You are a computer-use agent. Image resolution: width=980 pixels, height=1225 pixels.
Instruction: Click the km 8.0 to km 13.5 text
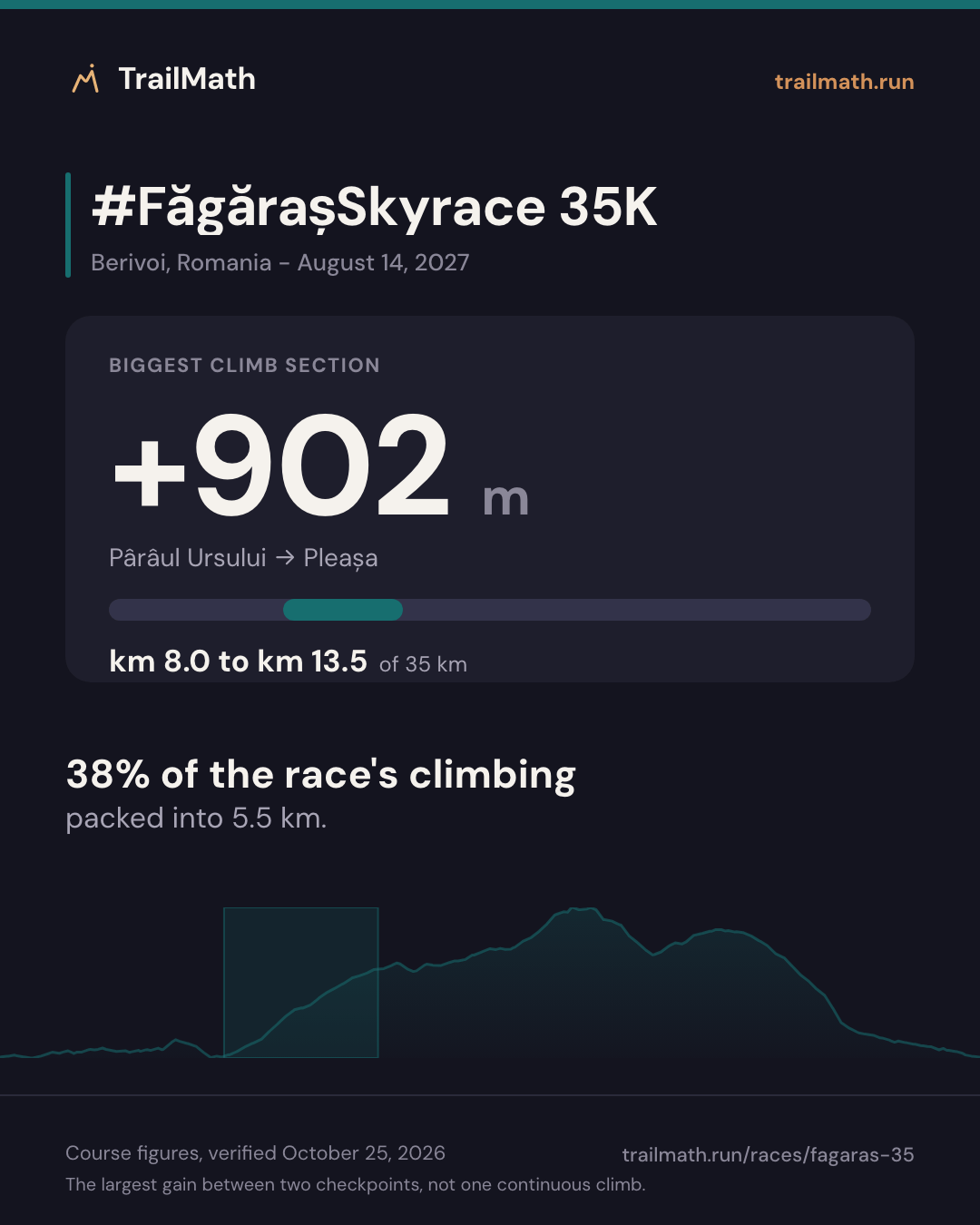pyautogui.click(x=238, y=661)
